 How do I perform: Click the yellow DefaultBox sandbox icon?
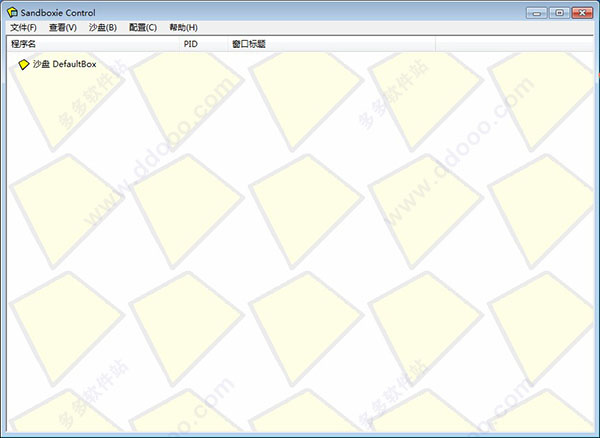pos(24,64)
